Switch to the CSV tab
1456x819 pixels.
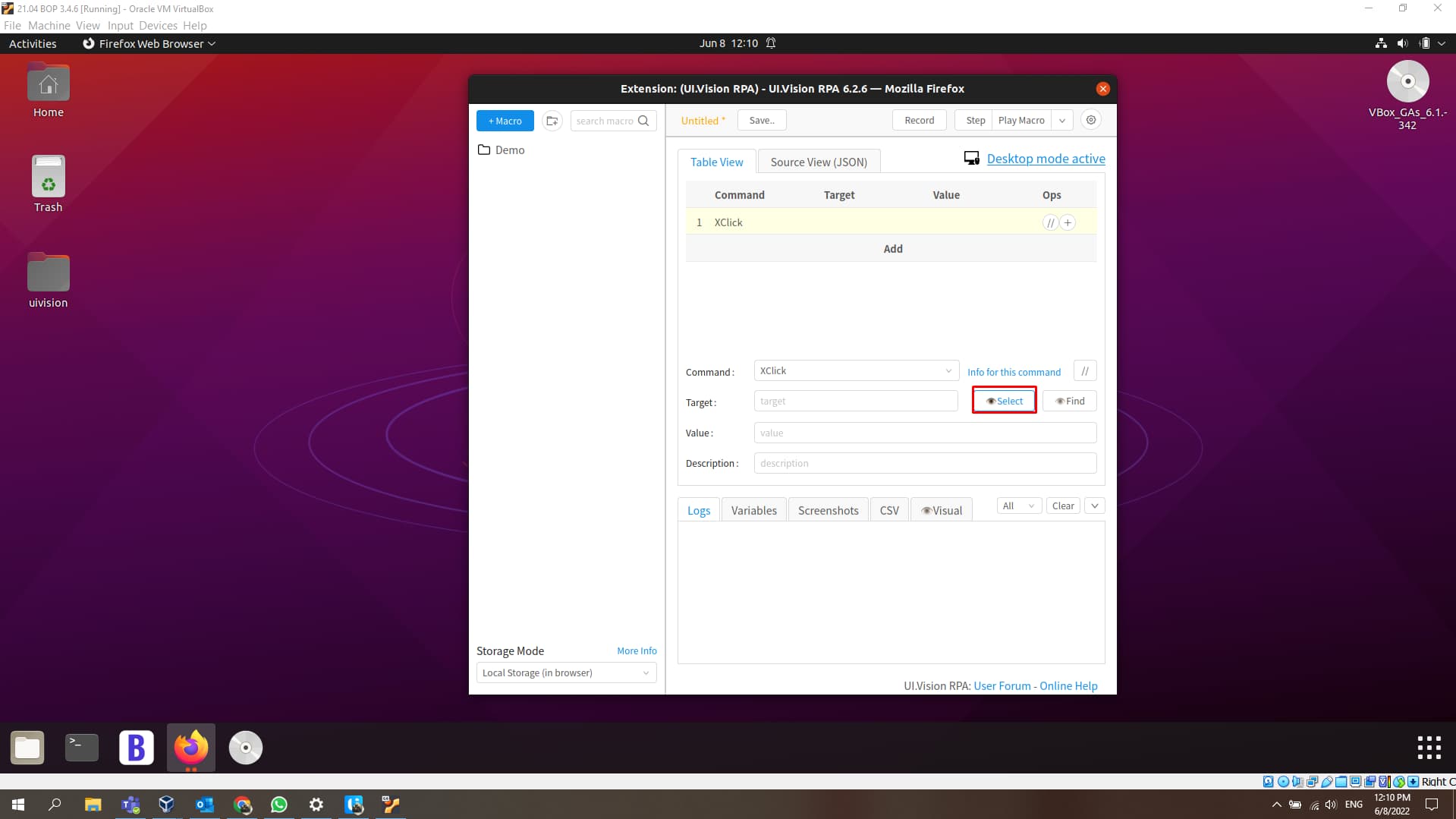point(889,510)
